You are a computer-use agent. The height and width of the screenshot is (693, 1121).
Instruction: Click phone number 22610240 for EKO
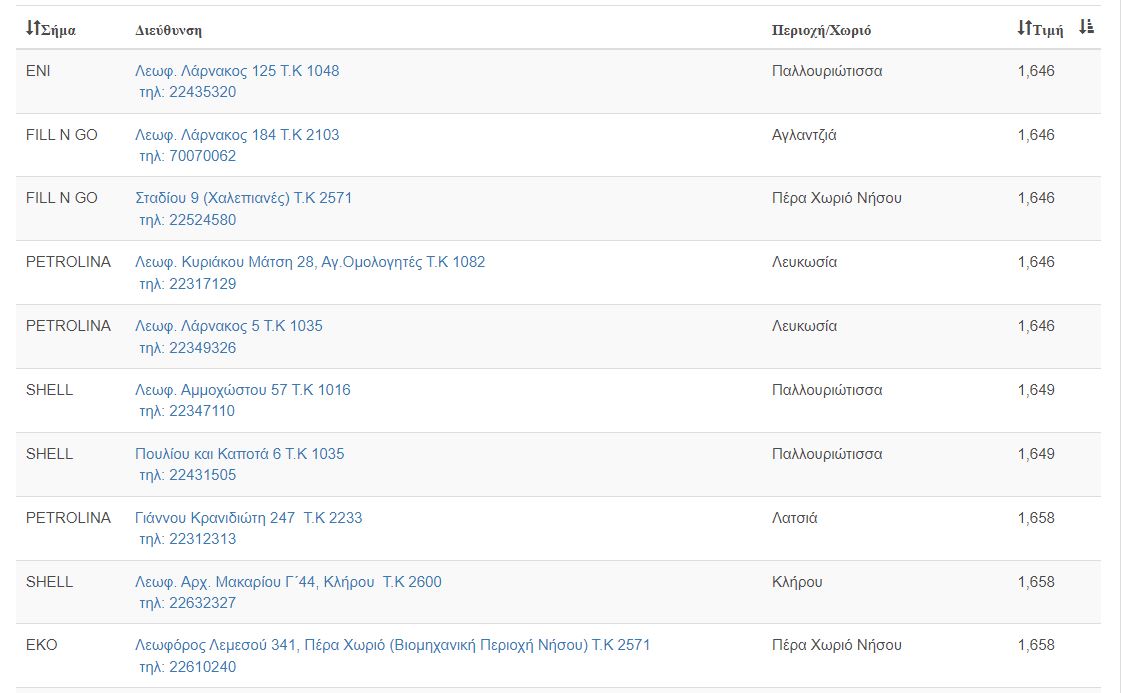[188, 667]
